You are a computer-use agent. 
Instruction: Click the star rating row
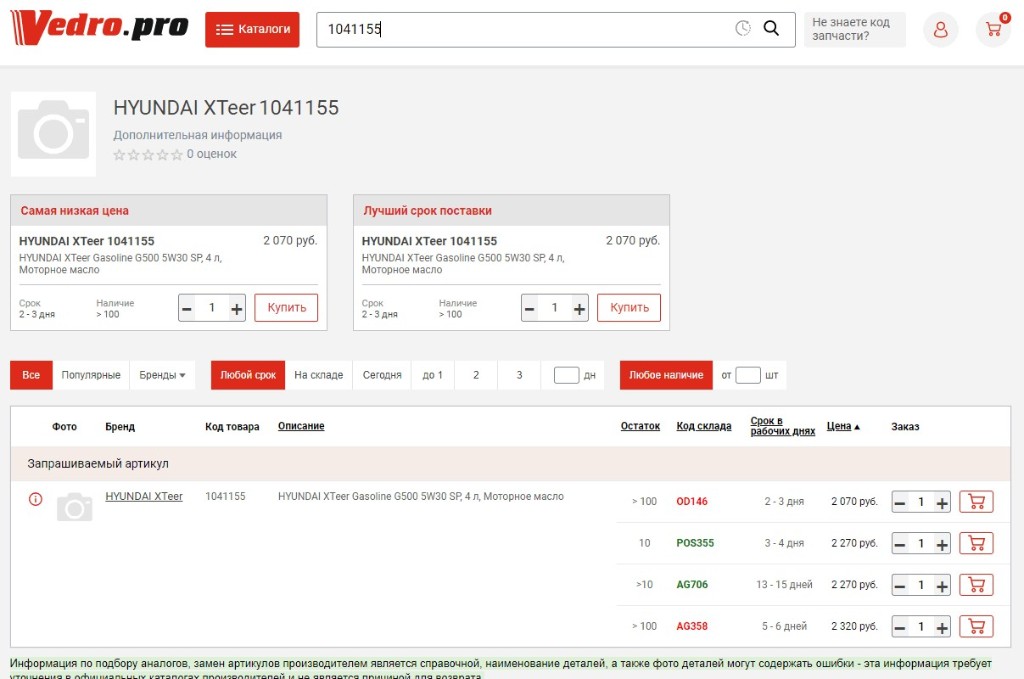148,155
